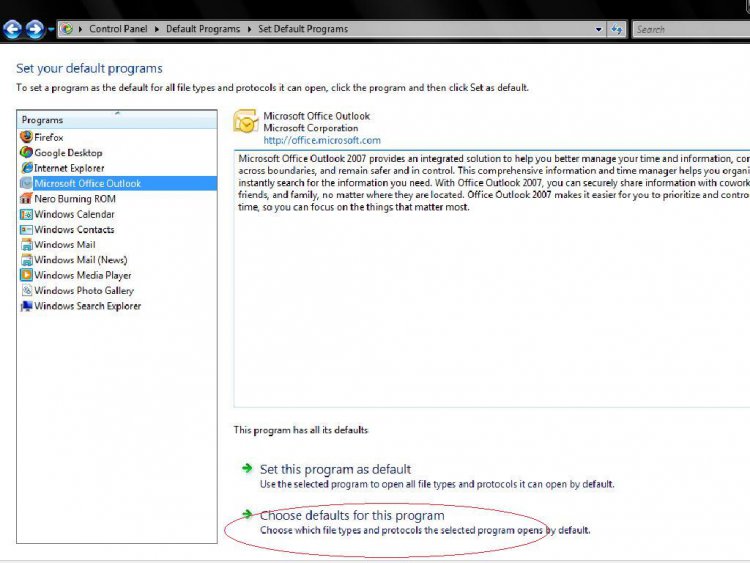This screenshot has height=563, width=750.
Task: Click green arrow beside Set this program as default
Action: [x=247, y=468]
